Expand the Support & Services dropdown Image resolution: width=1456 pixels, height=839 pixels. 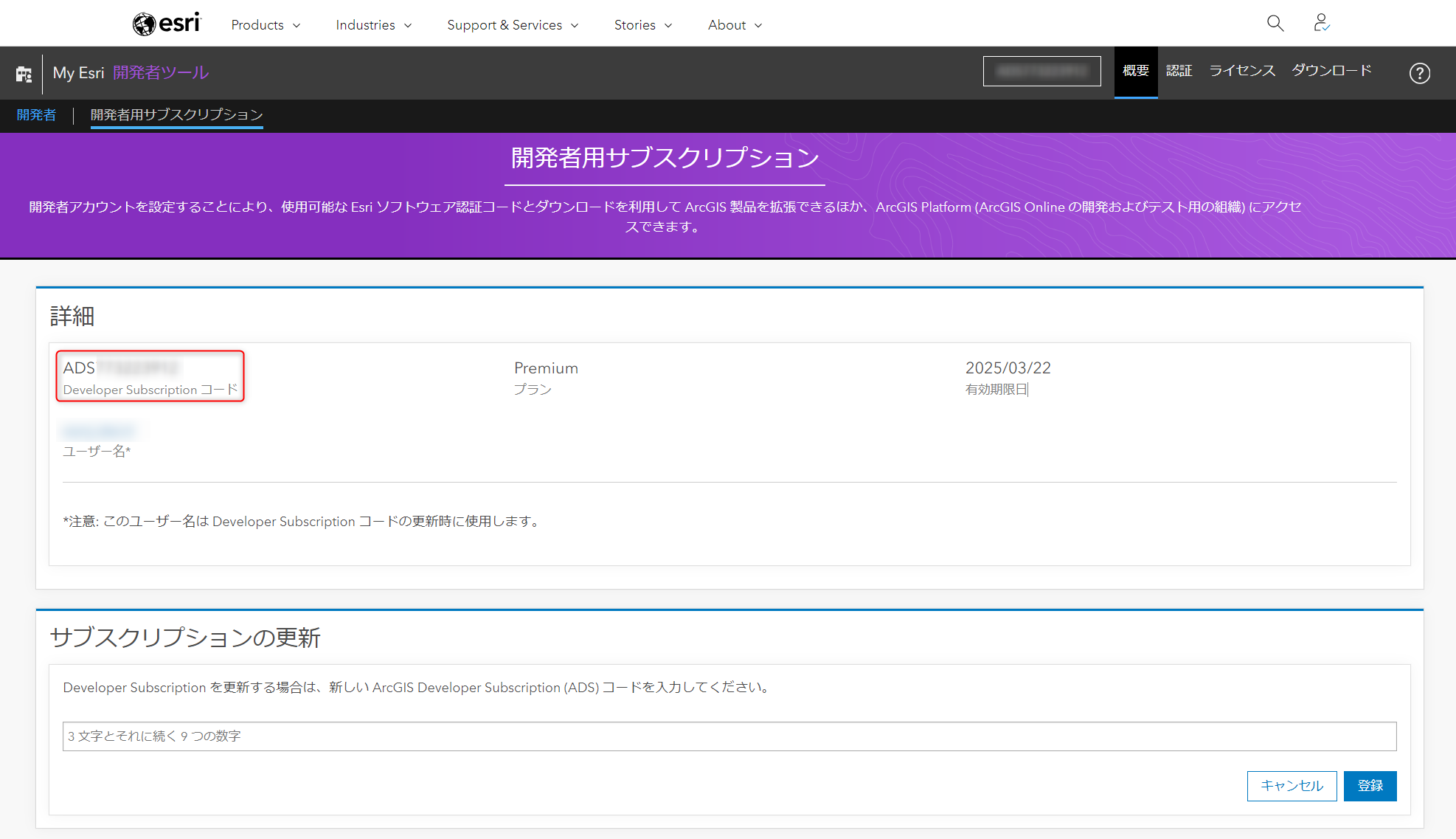[x=513, y=25]
